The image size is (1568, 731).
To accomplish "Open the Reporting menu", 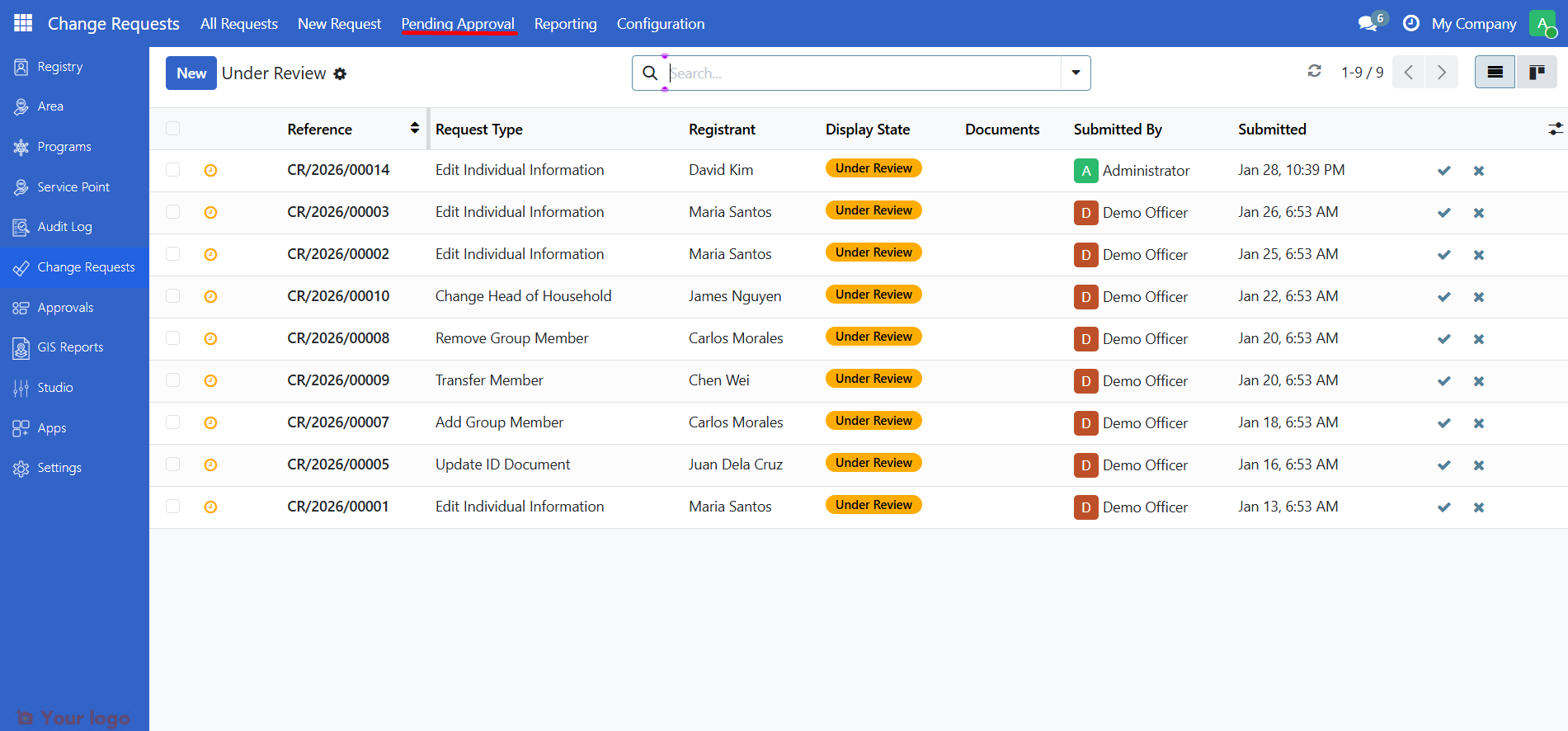I will tap(565, 24).
